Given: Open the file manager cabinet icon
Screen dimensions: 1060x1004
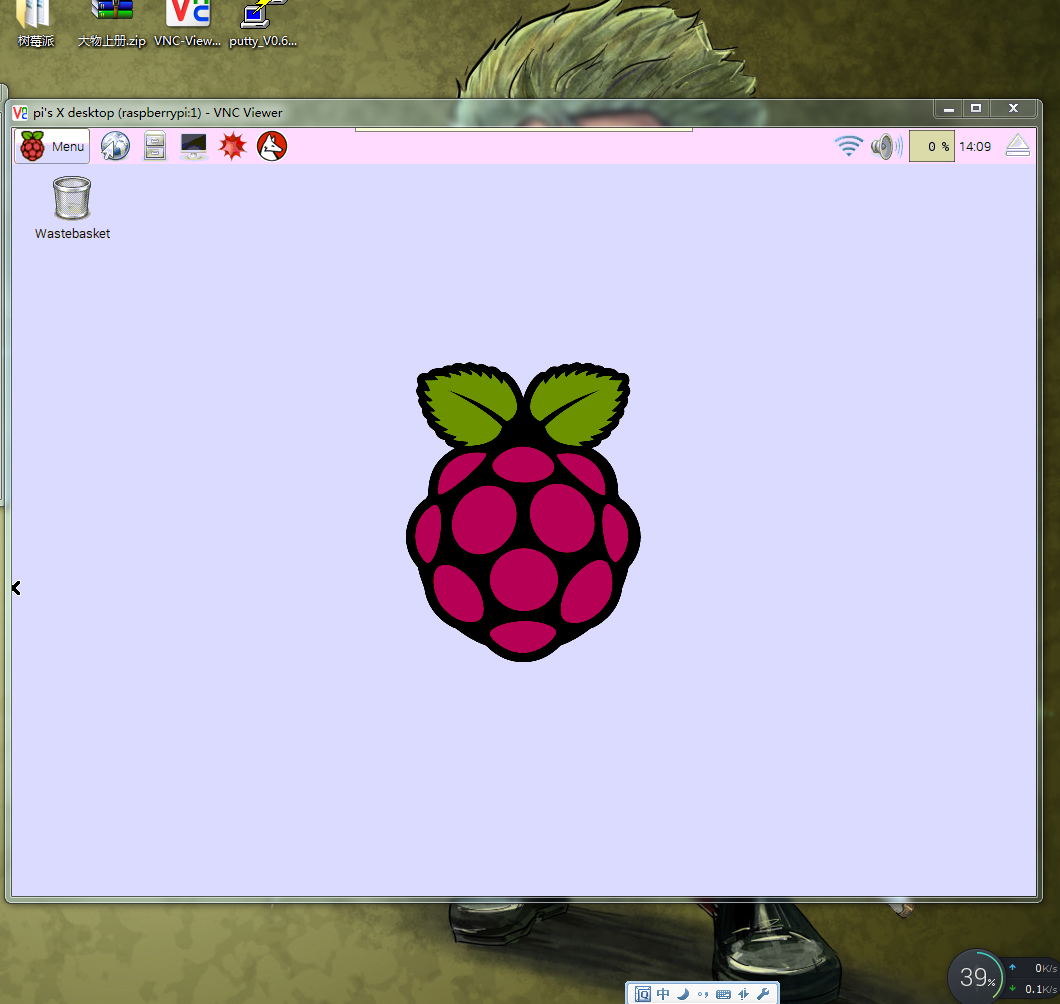Looking at the screenshot, I should click(155, 146).
